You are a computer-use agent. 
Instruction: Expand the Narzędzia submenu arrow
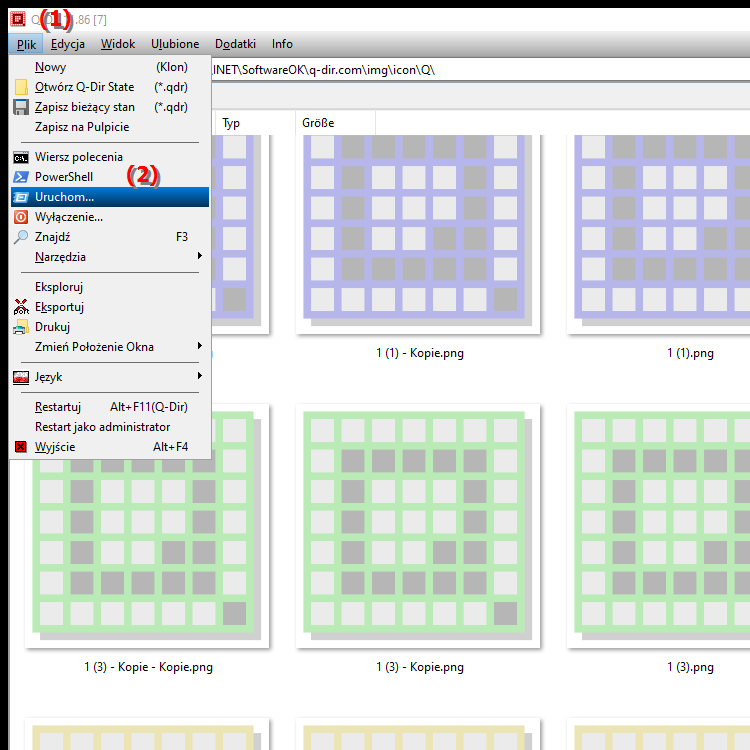point(200,256)
